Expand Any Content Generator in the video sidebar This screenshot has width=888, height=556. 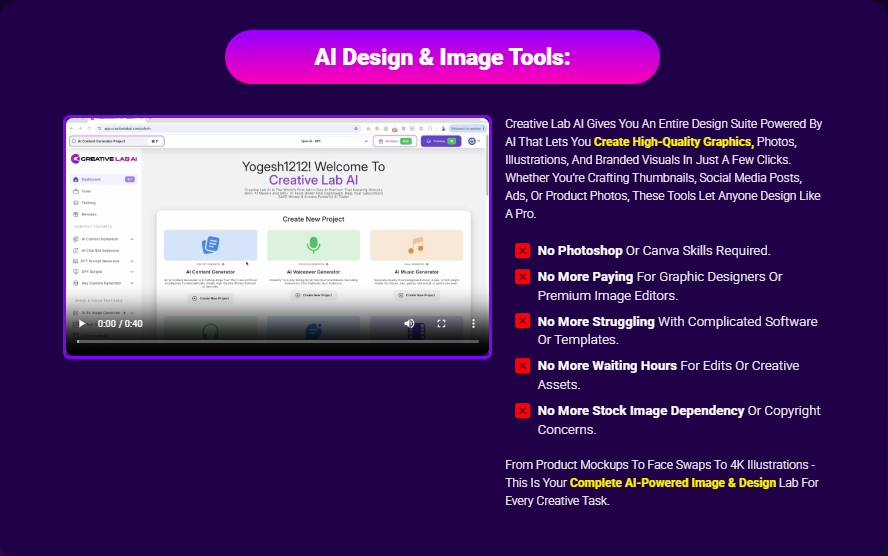(104, 283)
